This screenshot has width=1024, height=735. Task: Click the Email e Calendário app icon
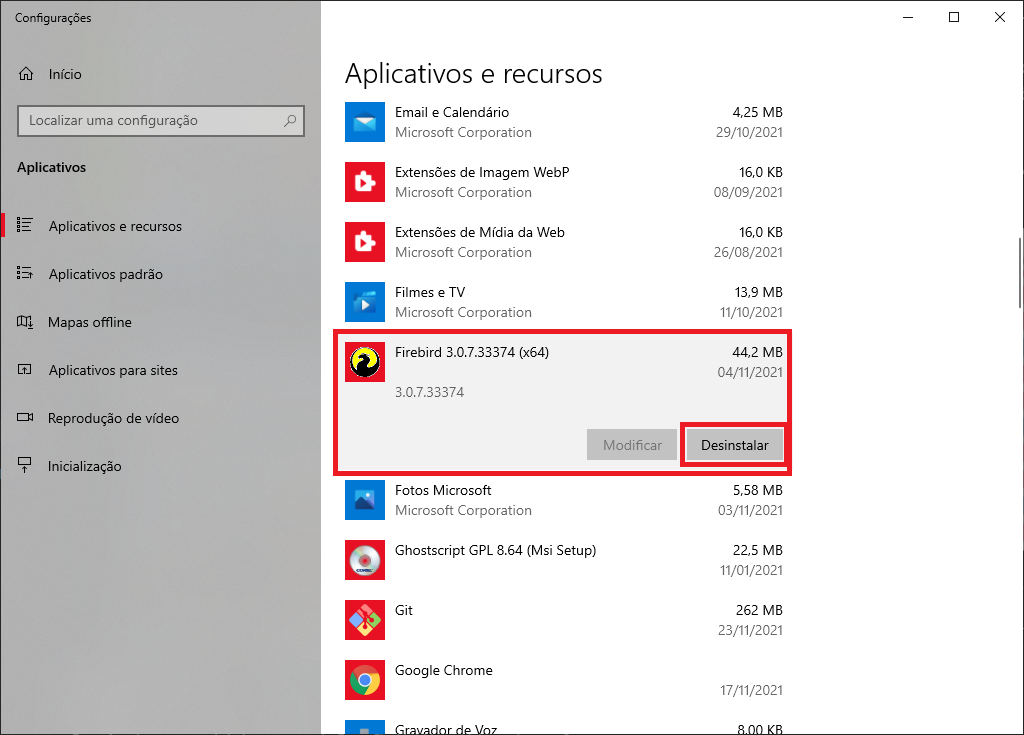pos(364,122)
